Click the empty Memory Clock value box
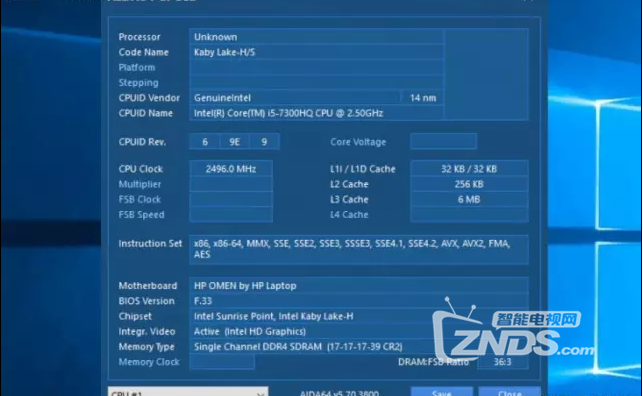This screenshot has width=643, height=396. coord(222,362)
